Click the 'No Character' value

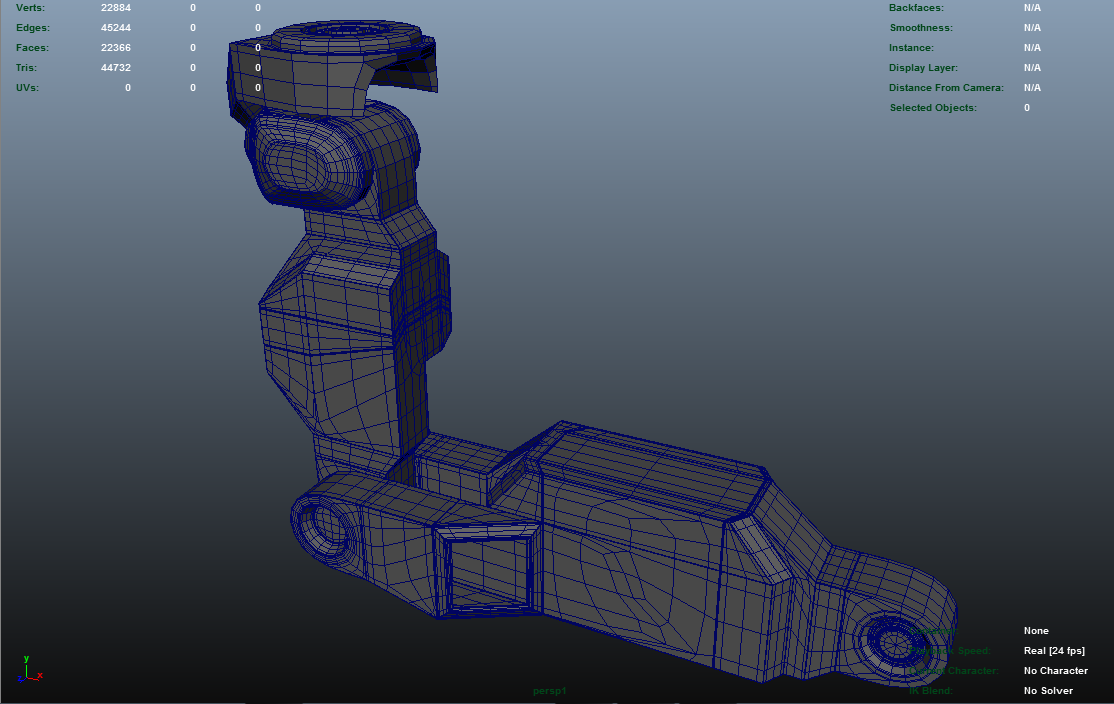point(1056,671)
